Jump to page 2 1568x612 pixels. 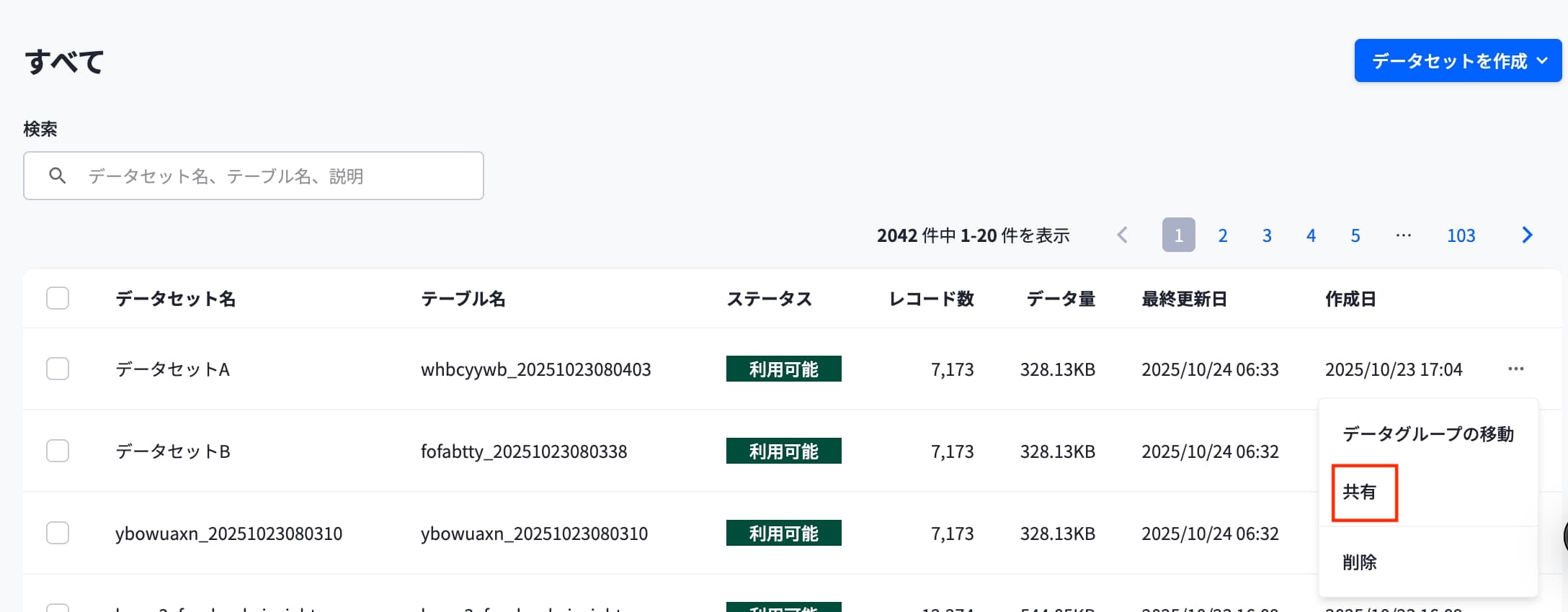pos(1223,235)
